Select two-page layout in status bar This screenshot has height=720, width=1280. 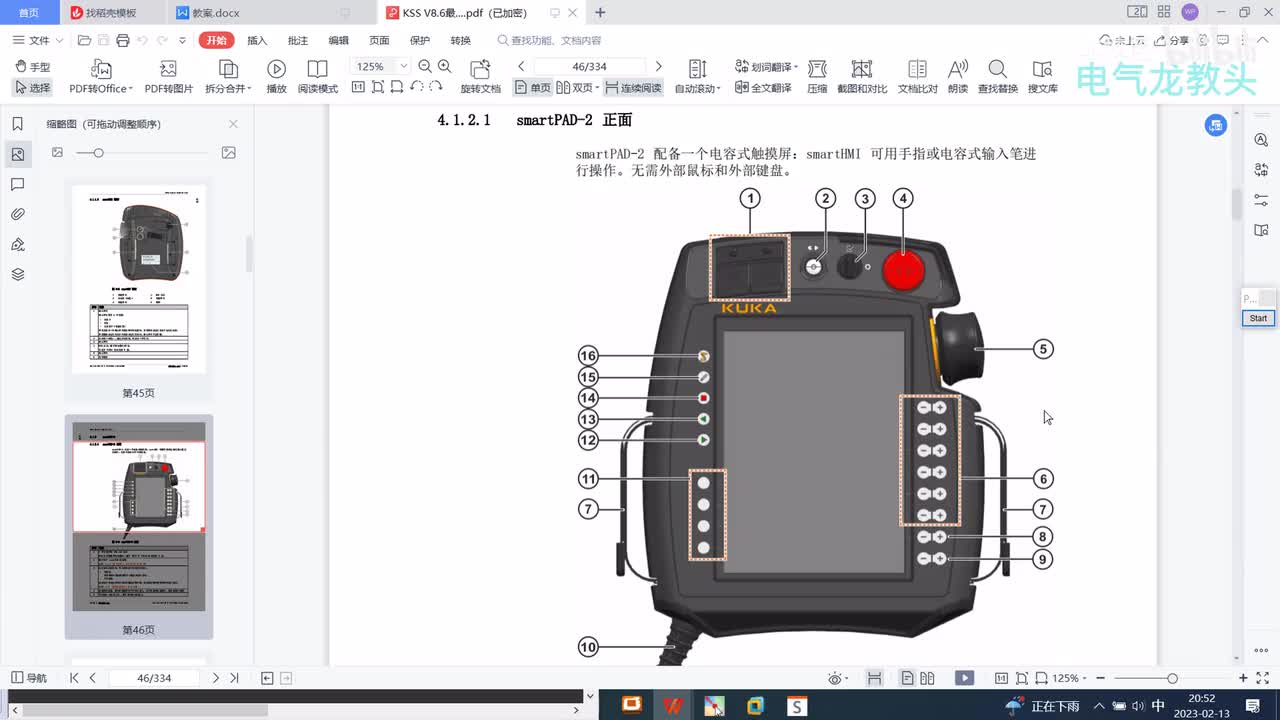click(x=927, y=678)
